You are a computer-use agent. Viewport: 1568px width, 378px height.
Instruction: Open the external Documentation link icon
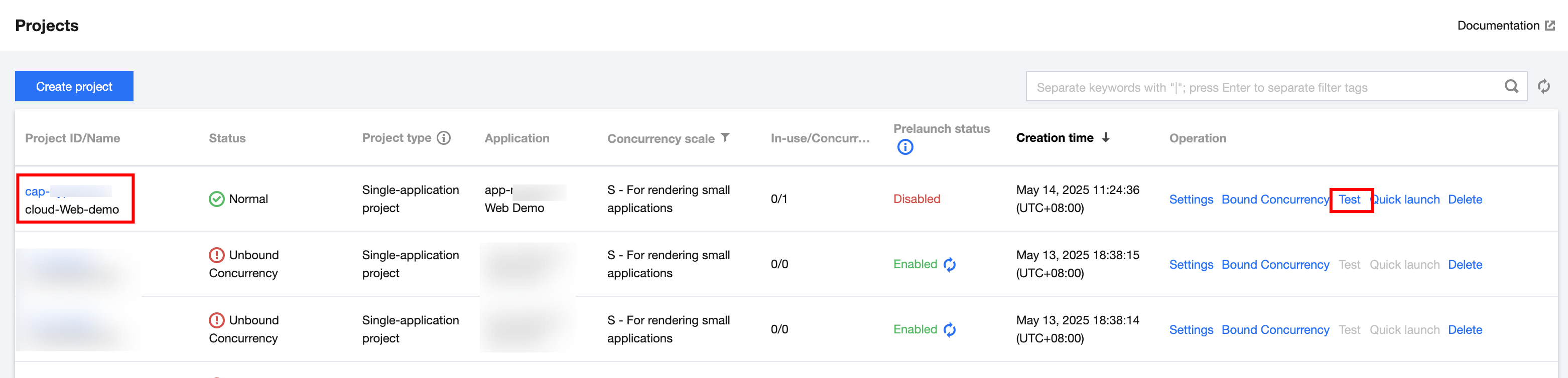click(1550, 26)
